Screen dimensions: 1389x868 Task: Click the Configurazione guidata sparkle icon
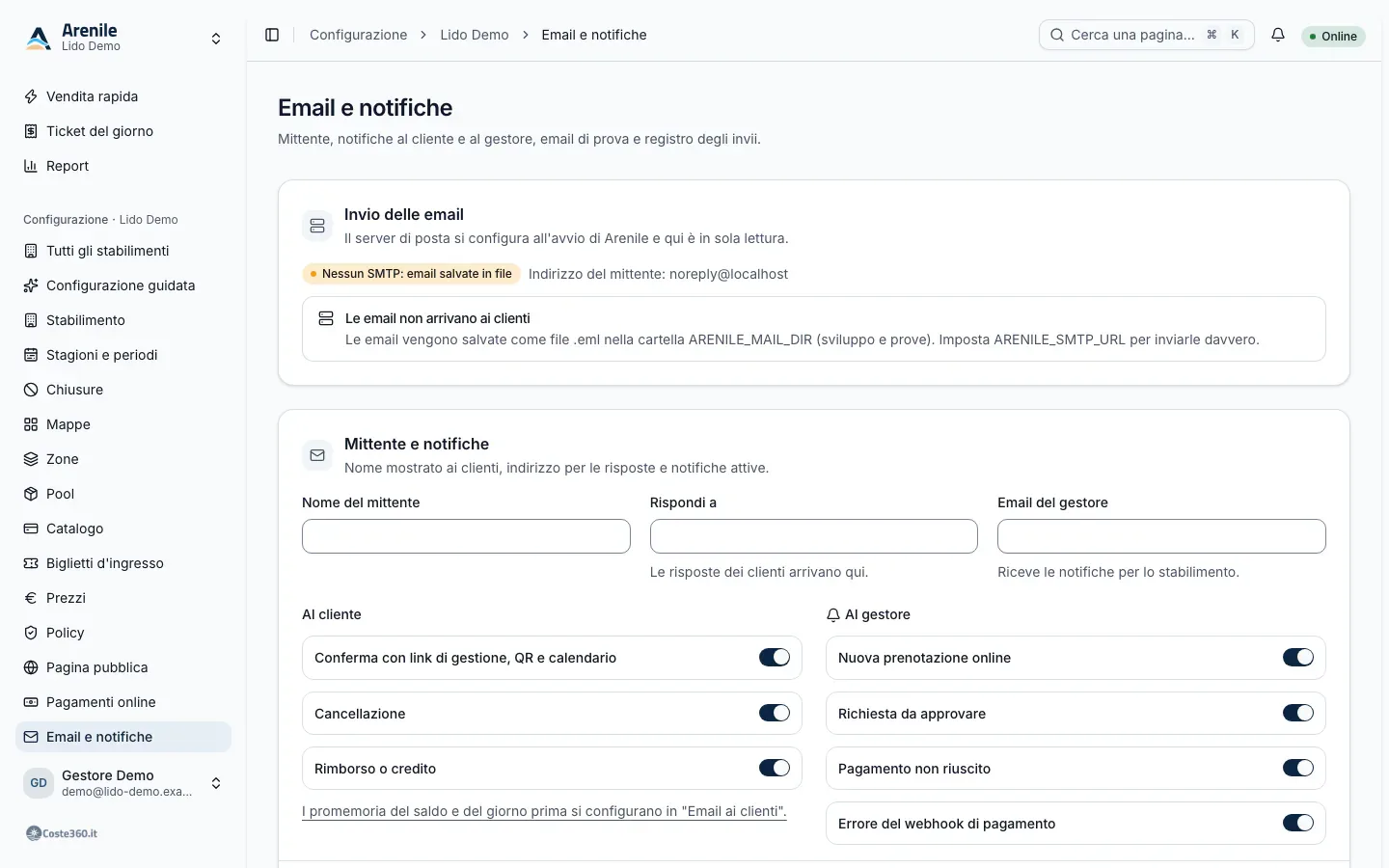click(31, 285)
